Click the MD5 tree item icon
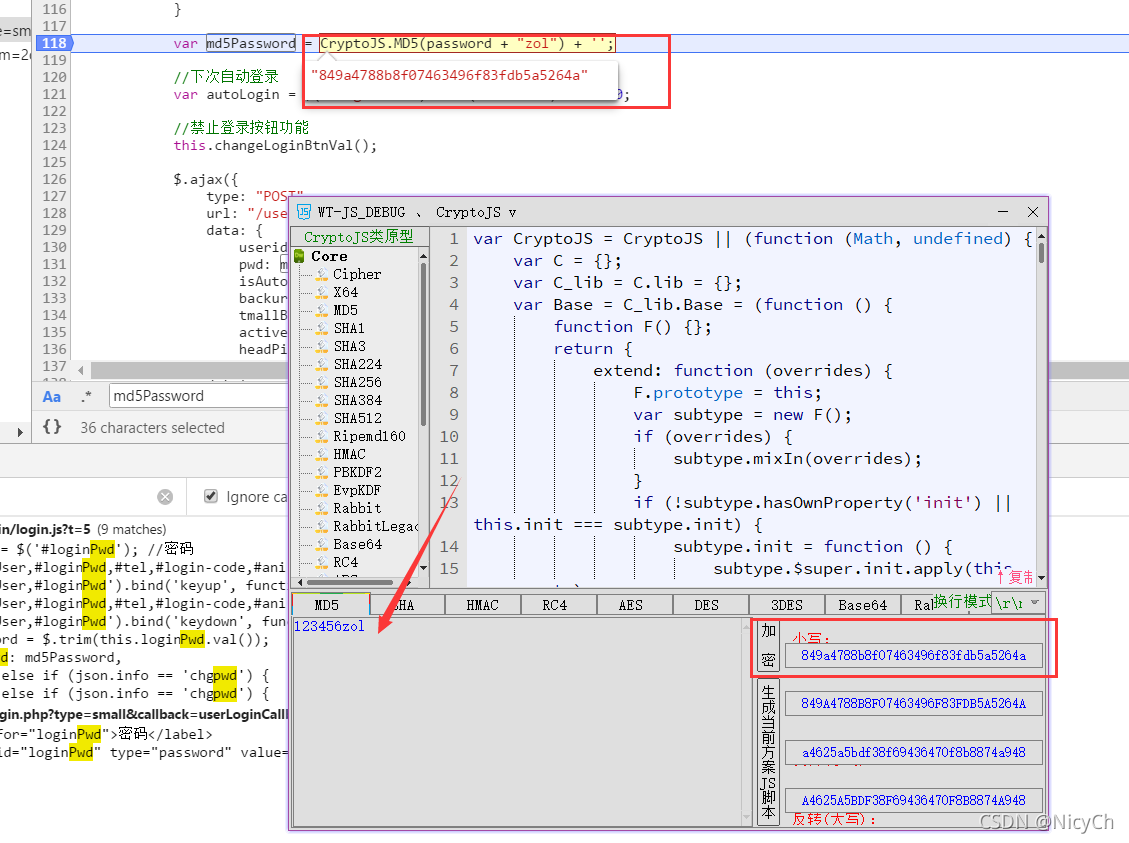The image size is (1129, 843). [x=323, y=310]
